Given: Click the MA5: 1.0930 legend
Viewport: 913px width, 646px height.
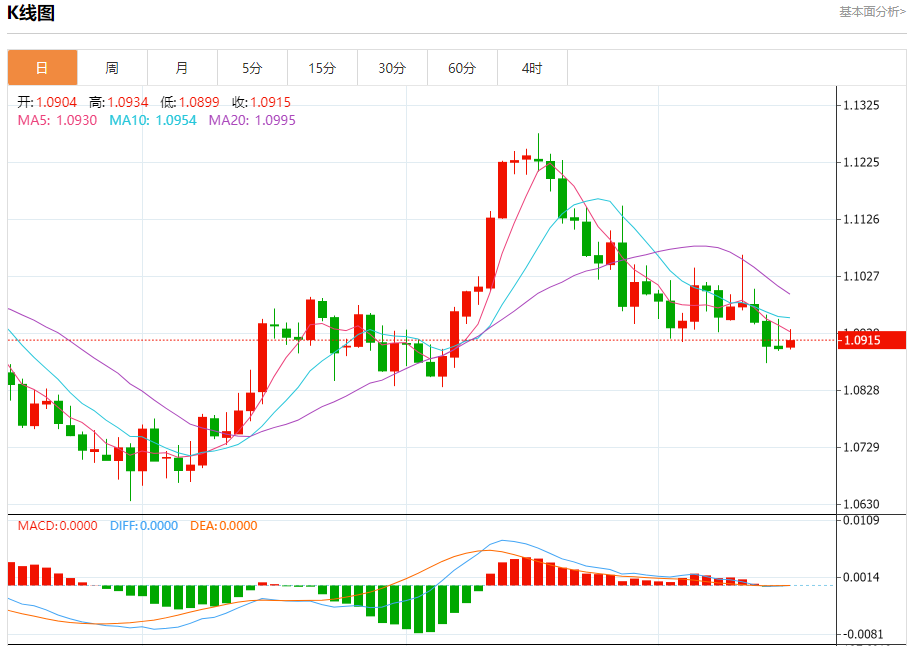Looking at the screenshot, I should coord(57,121).
